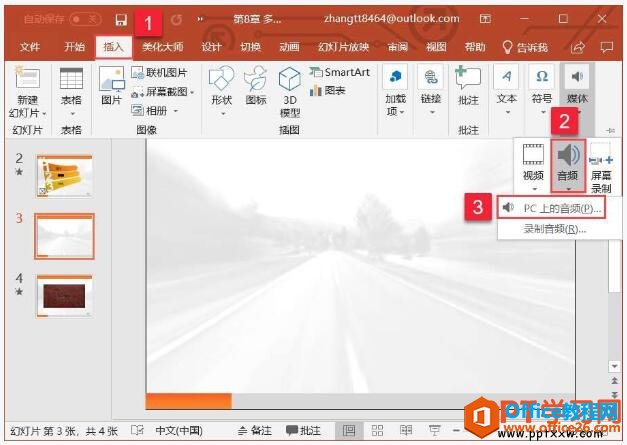The image size is (627, 445).
Task: Switch to Normal view icon in status bar
Action: (x=349, y=431)
